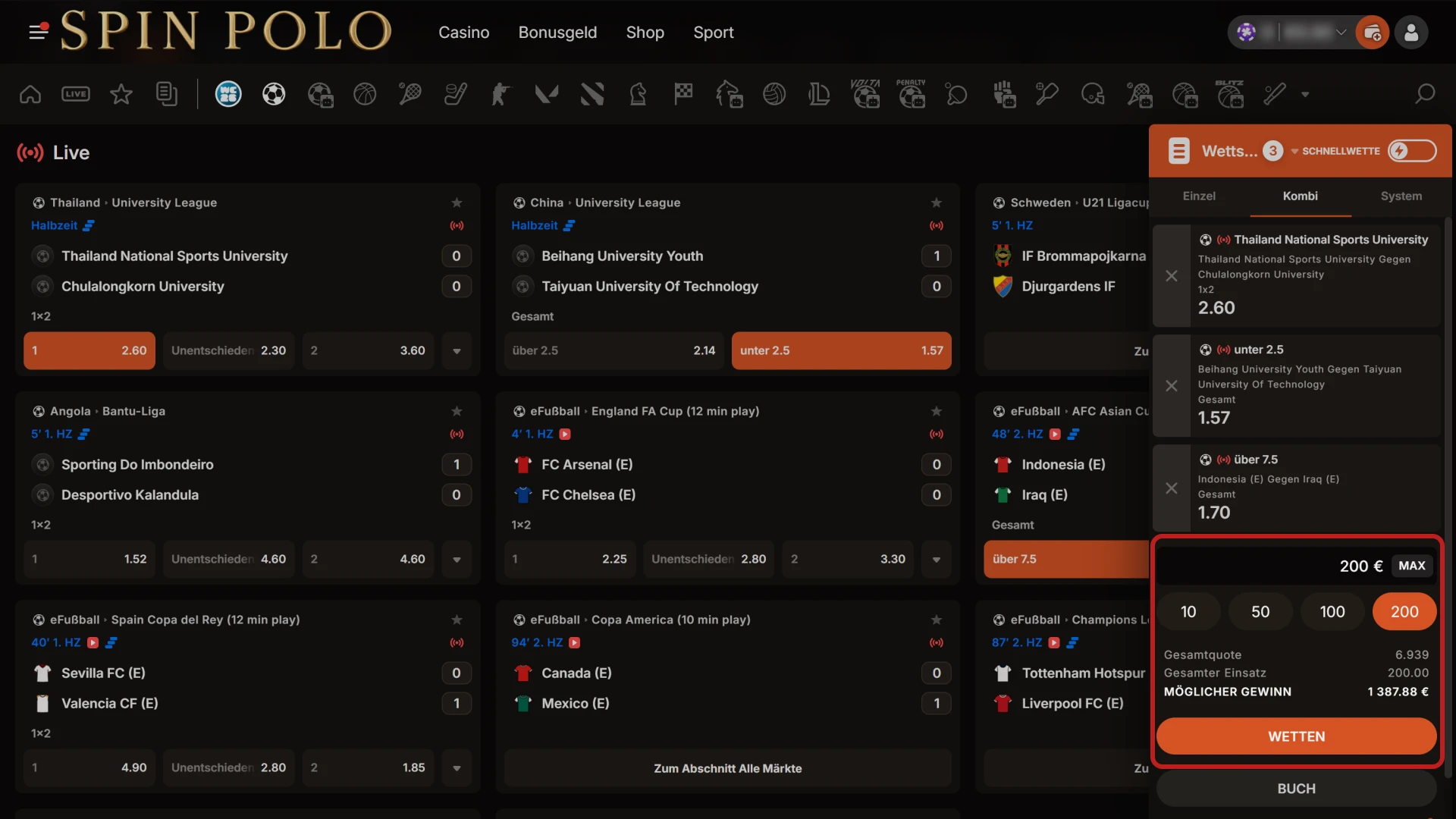Bet on Unentschieden 2.80 for Arsenal-Chelsea
Viewport: 1456px width, 819px height.
(708, 559)
